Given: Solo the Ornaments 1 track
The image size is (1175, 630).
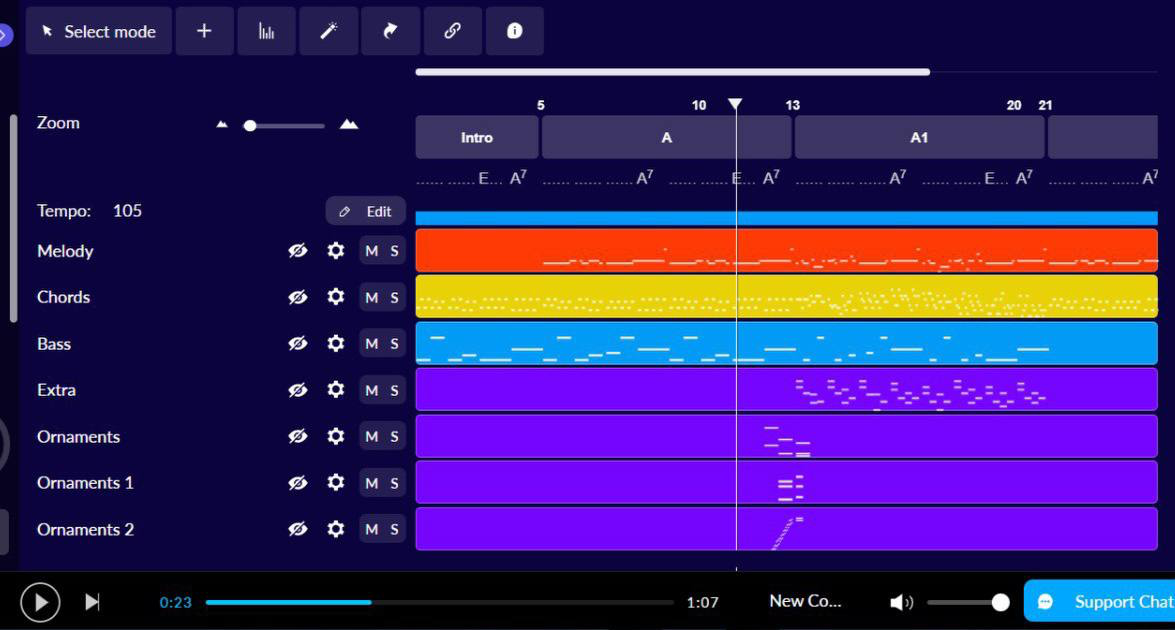Looking at the screenshot, I should coord(395,483).
